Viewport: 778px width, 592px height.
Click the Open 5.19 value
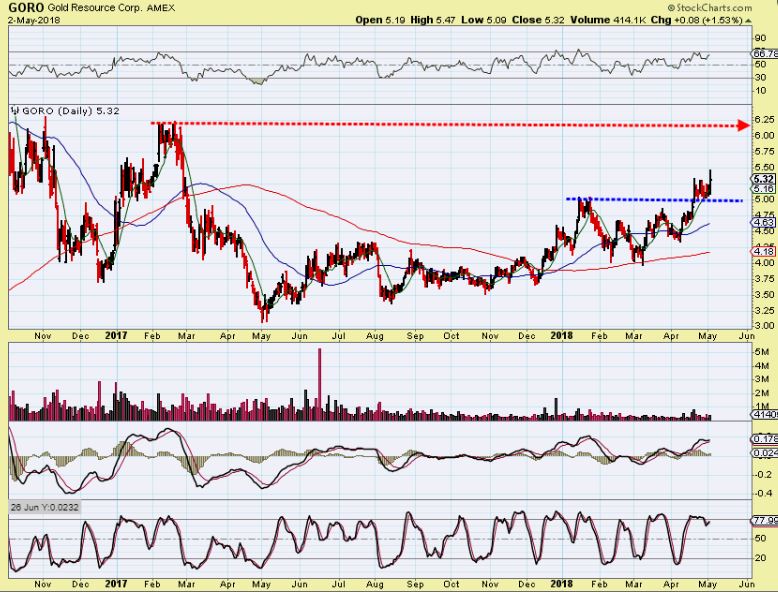(381, 20)
